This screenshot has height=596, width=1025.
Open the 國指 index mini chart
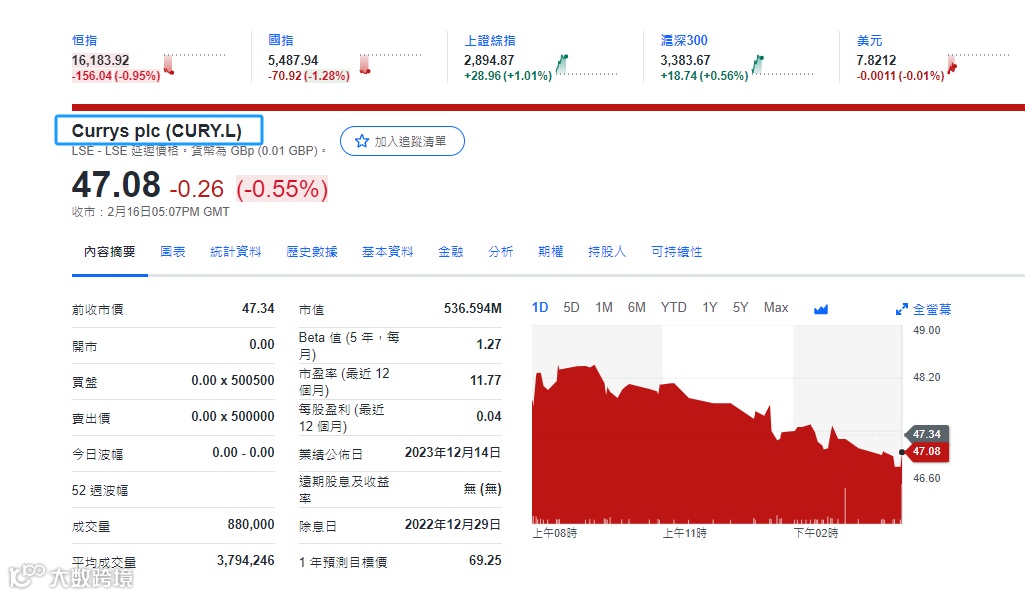point(390,64)
